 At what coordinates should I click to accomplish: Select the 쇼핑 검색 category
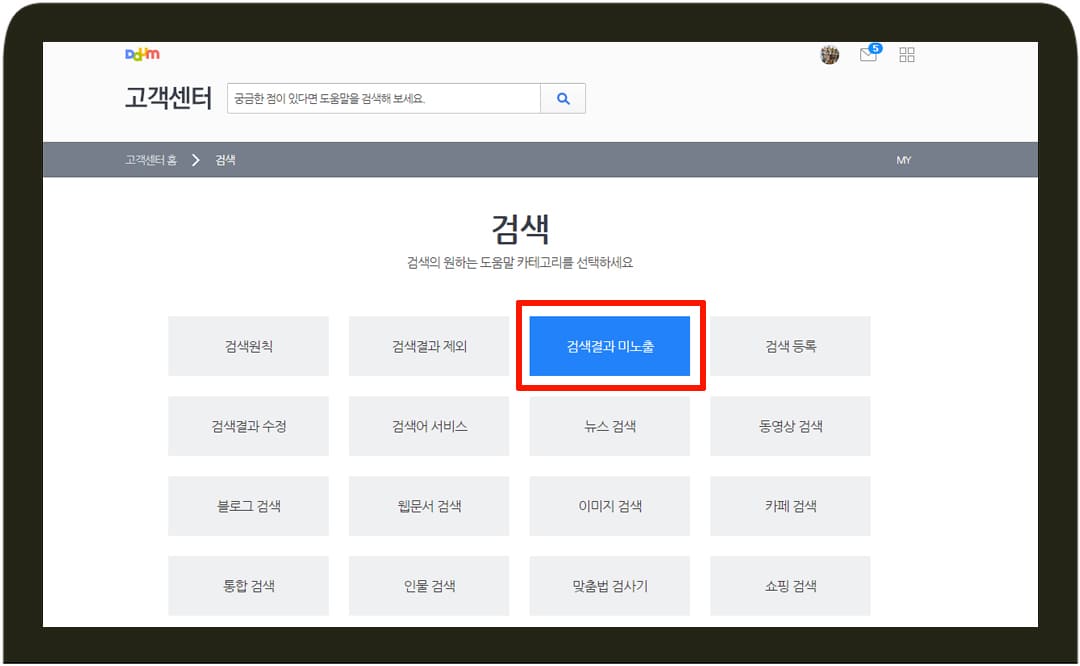click(x=790, y=586)
